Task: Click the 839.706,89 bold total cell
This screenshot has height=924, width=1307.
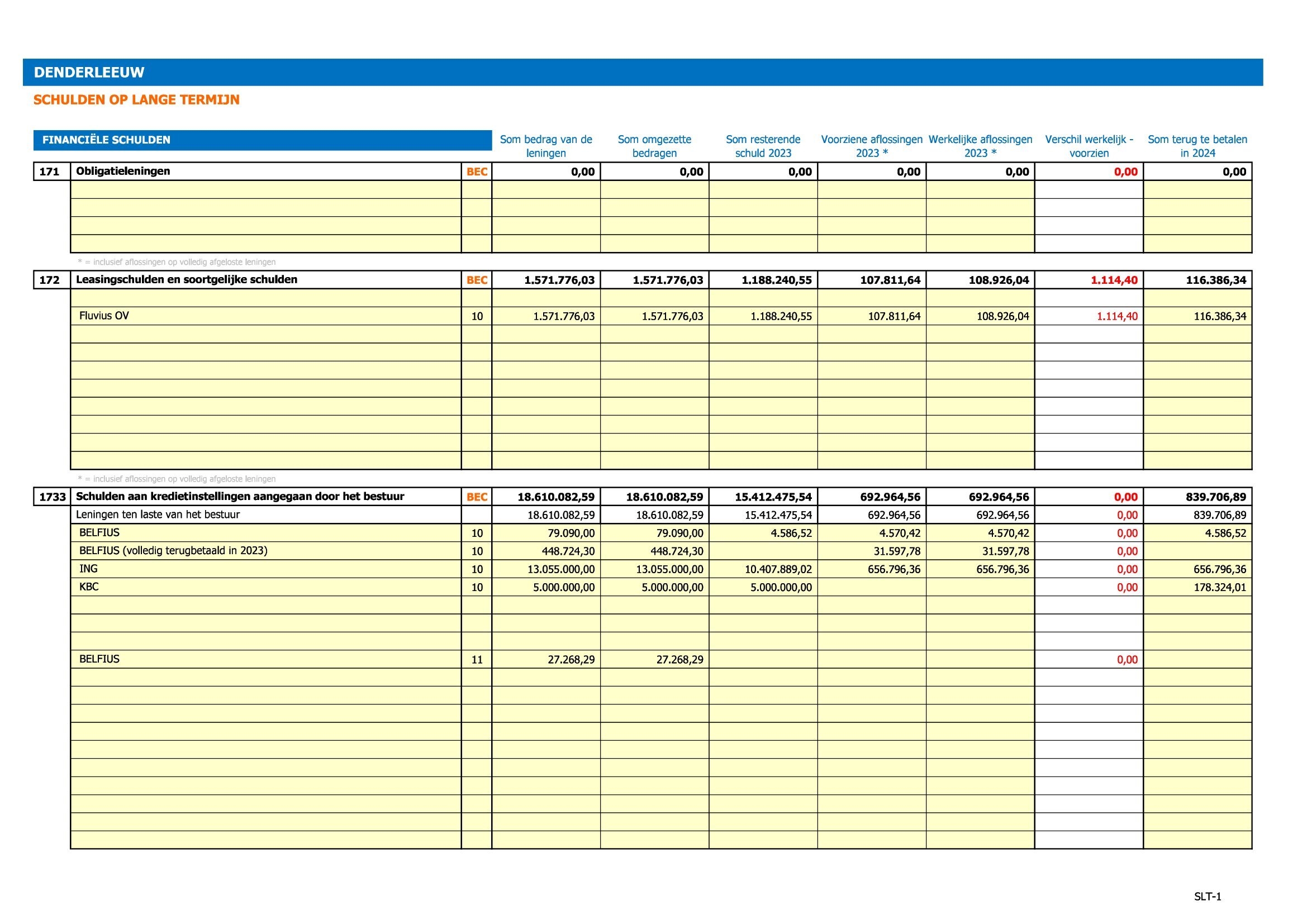Action: tap(1216, 497)
